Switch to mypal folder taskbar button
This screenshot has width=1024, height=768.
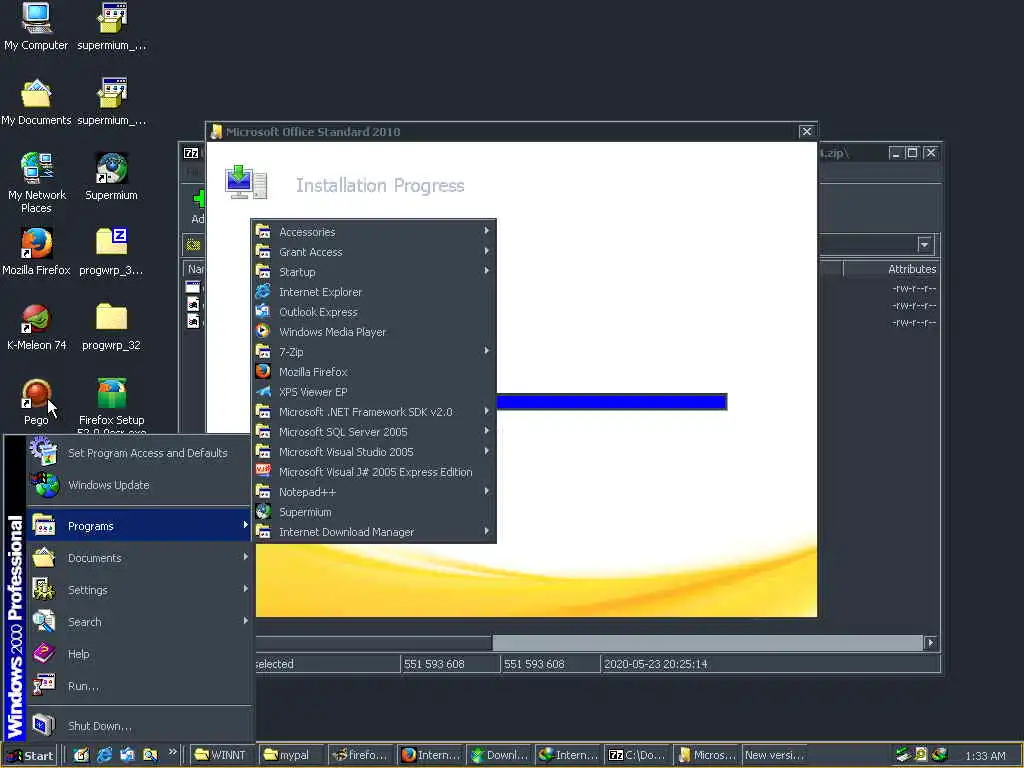tap(291, 755)
